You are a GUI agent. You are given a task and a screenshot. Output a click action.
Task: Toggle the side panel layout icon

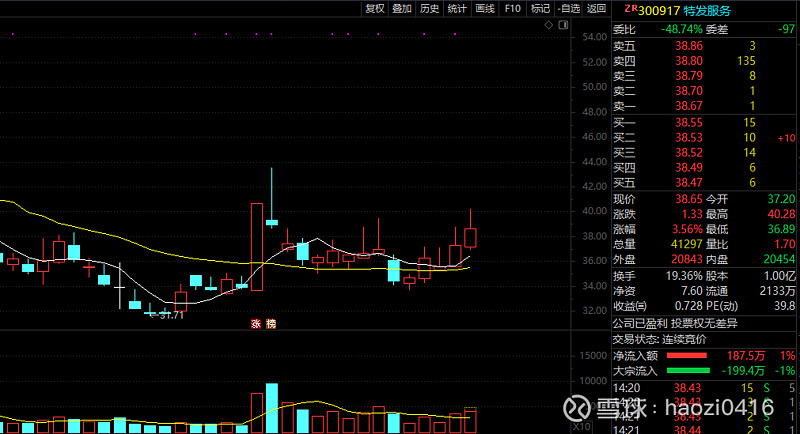[x=563, y=24]
